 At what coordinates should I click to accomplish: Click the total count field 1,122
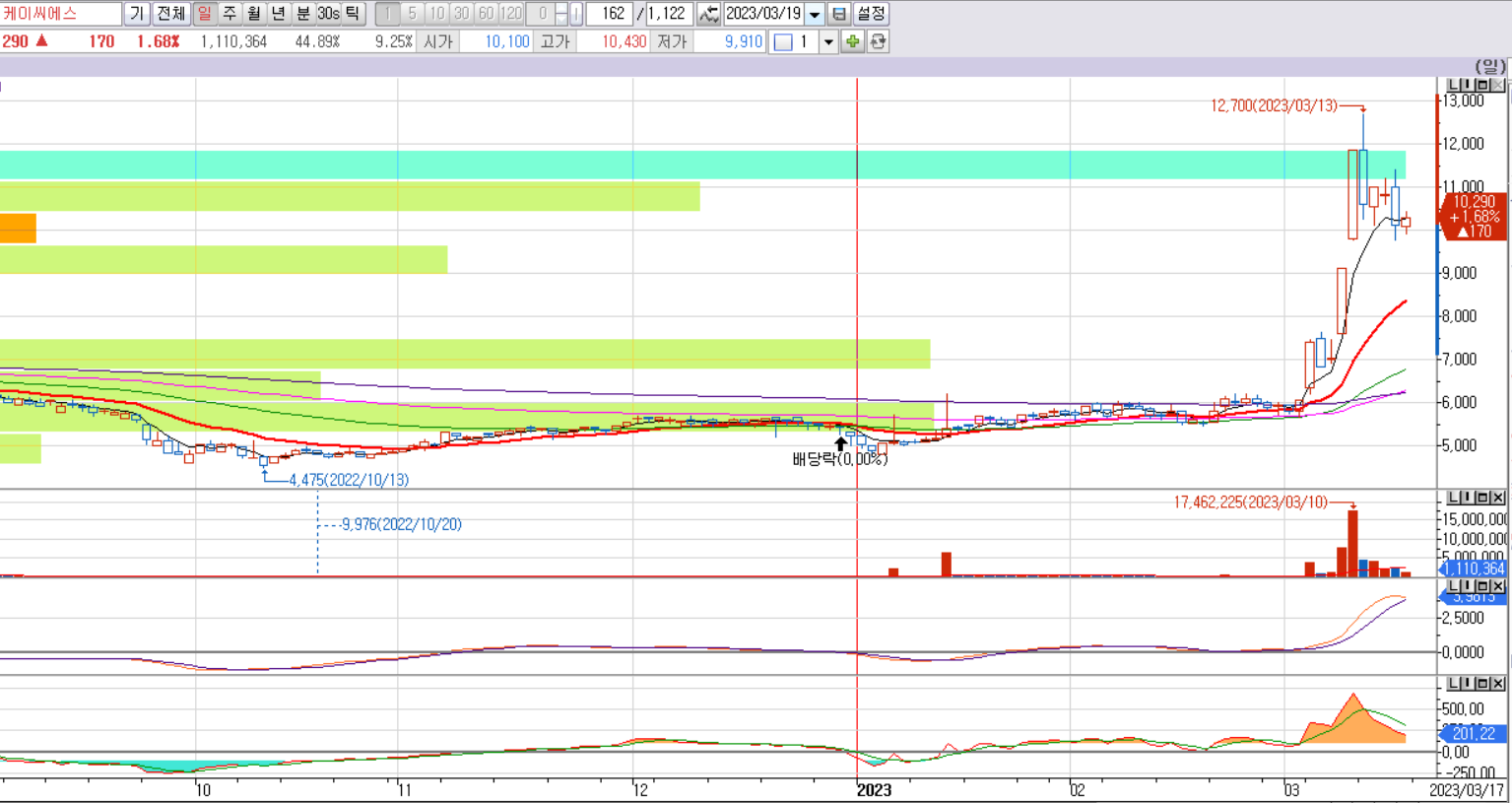(669, 14)
